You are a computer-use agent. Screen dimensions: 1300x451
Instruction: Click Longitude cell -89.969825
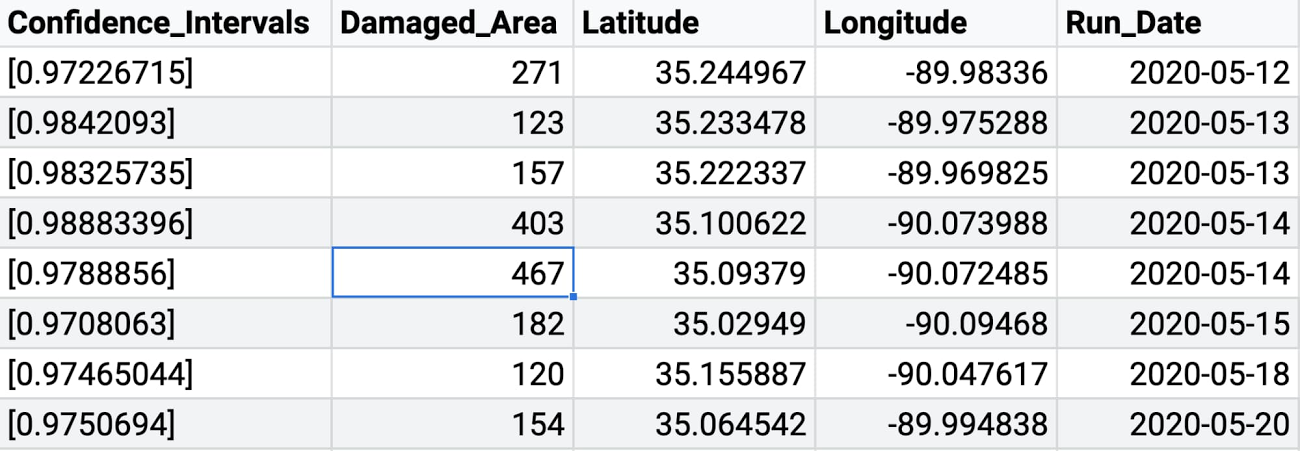pyautogui.click(x=936, y=172)
